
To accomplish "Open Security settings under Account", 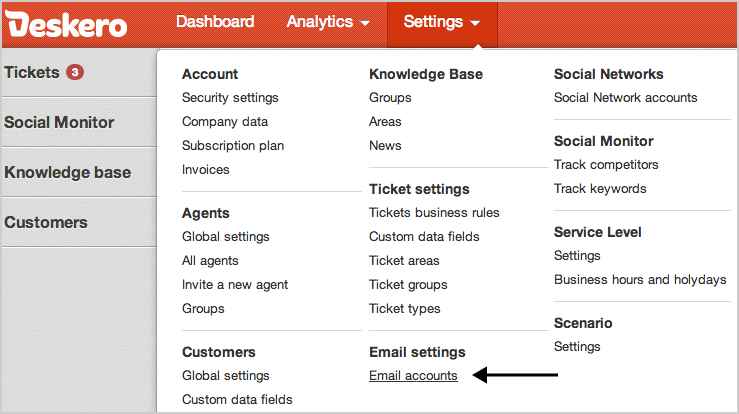I will 230,98.
